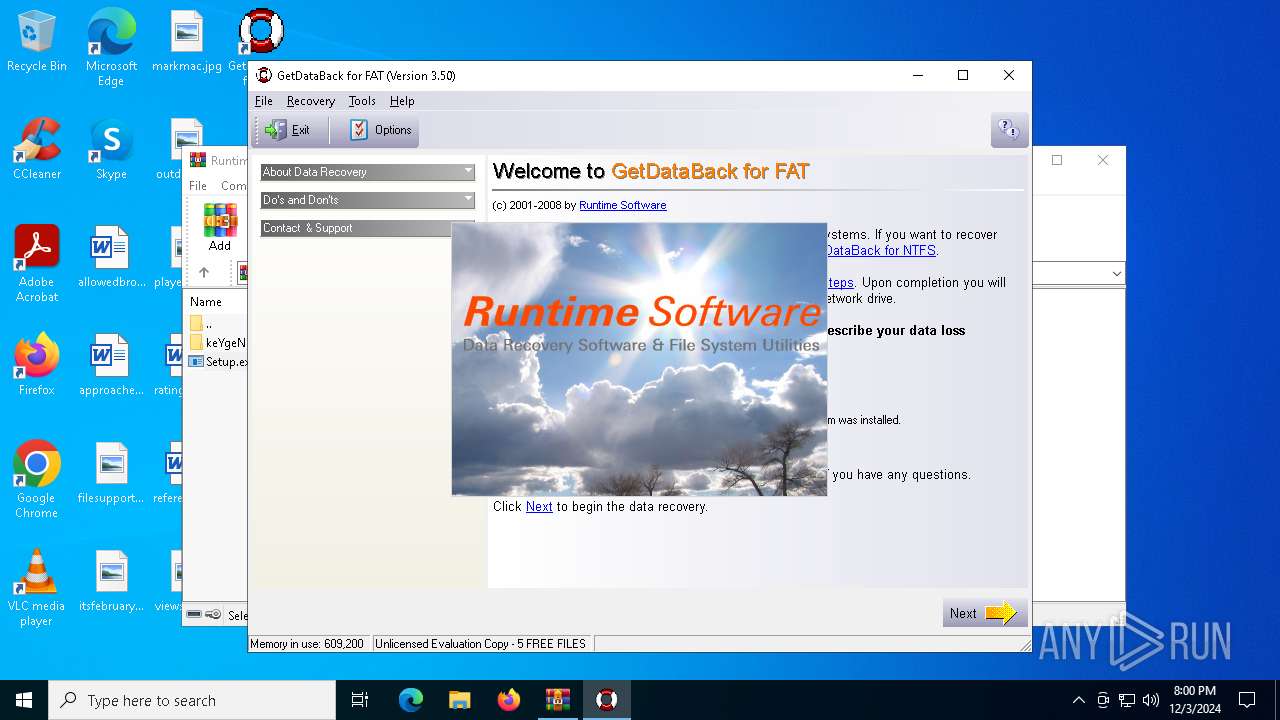The width and height of the screenshot is (1280, 720).
Task: Click the up-folder arrow in WinRAR
Action: (x=204, y=272)
